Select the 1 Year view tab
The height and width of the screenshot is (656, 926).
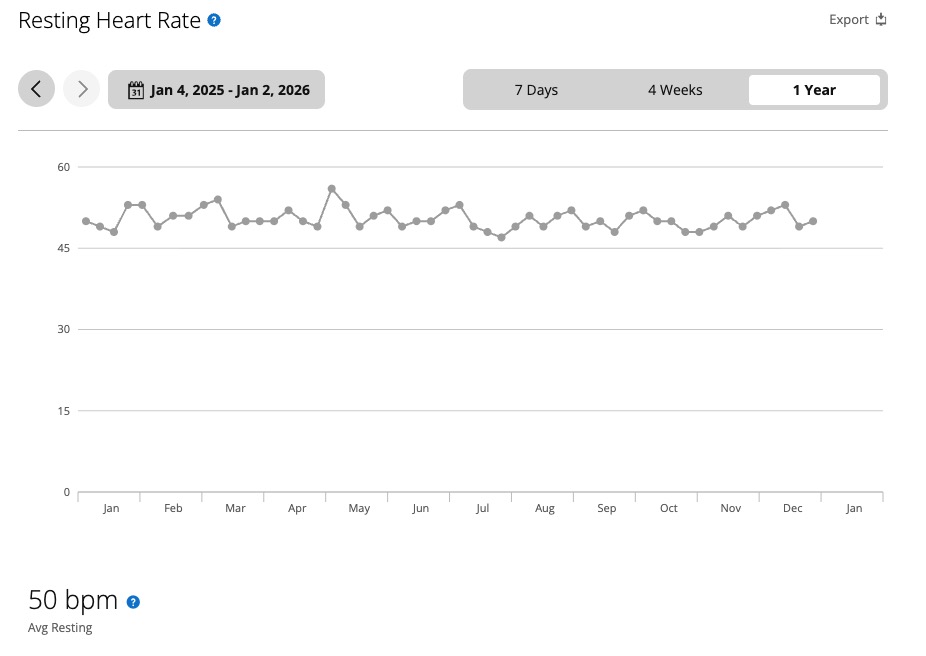pos(814,90)
